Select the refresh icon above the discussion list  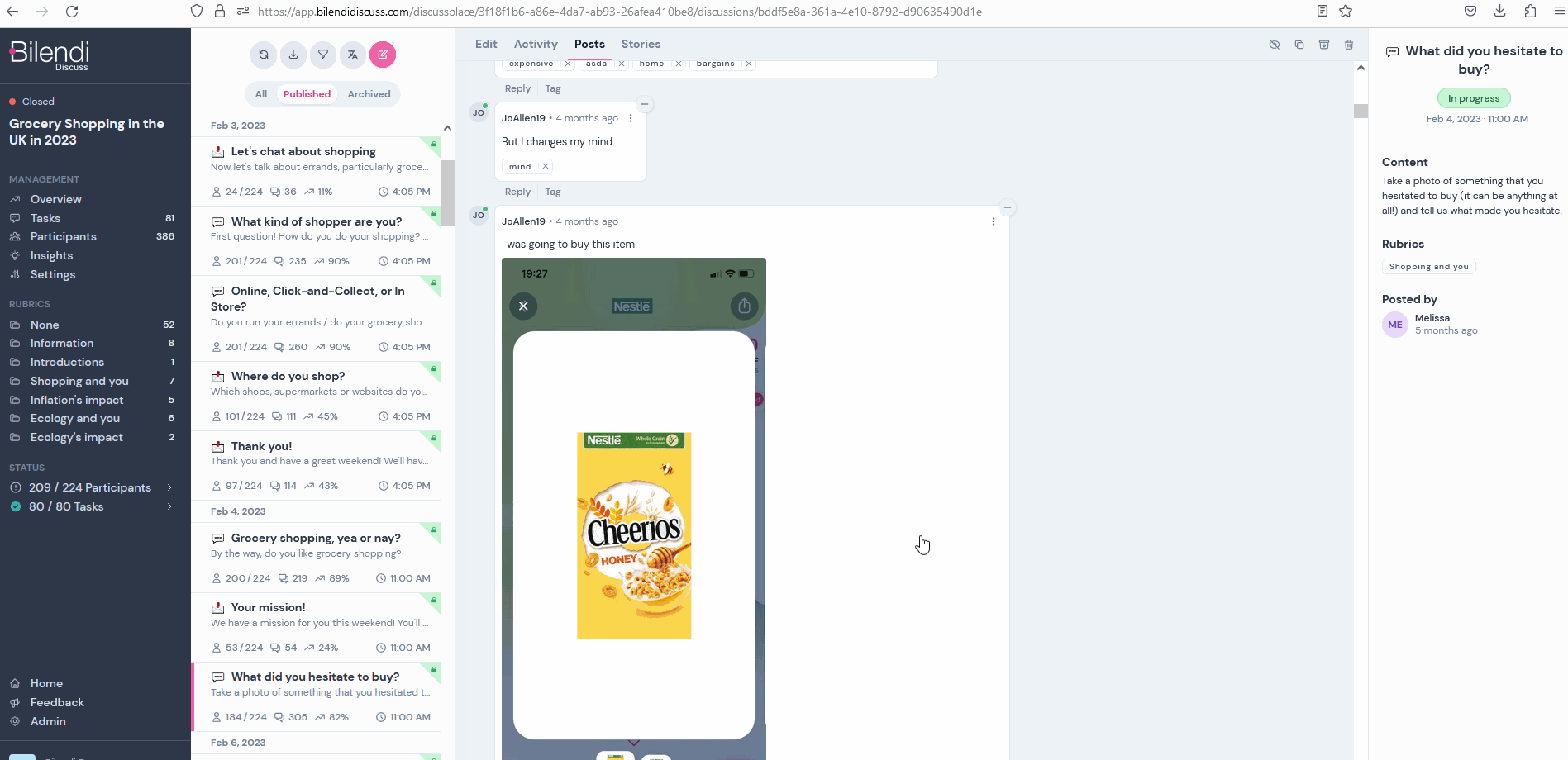(264, 55)
